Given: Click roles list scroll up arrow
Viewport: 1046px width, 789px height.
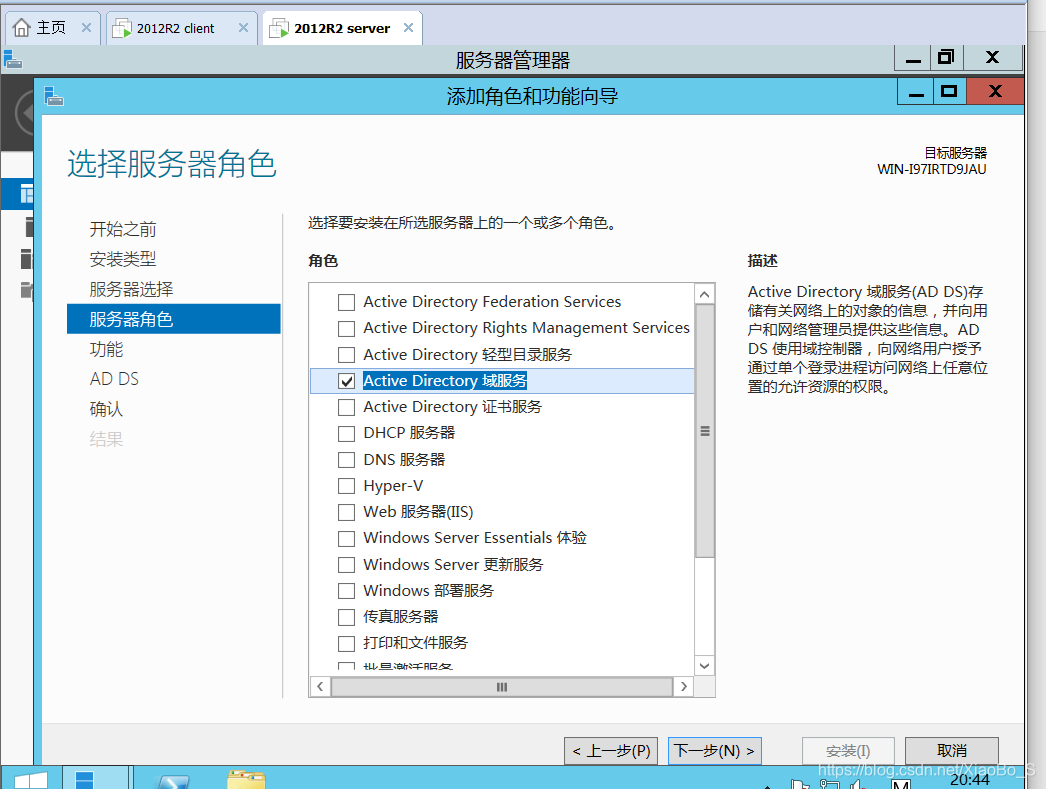Looking at the screenshot, I should 704,294.
